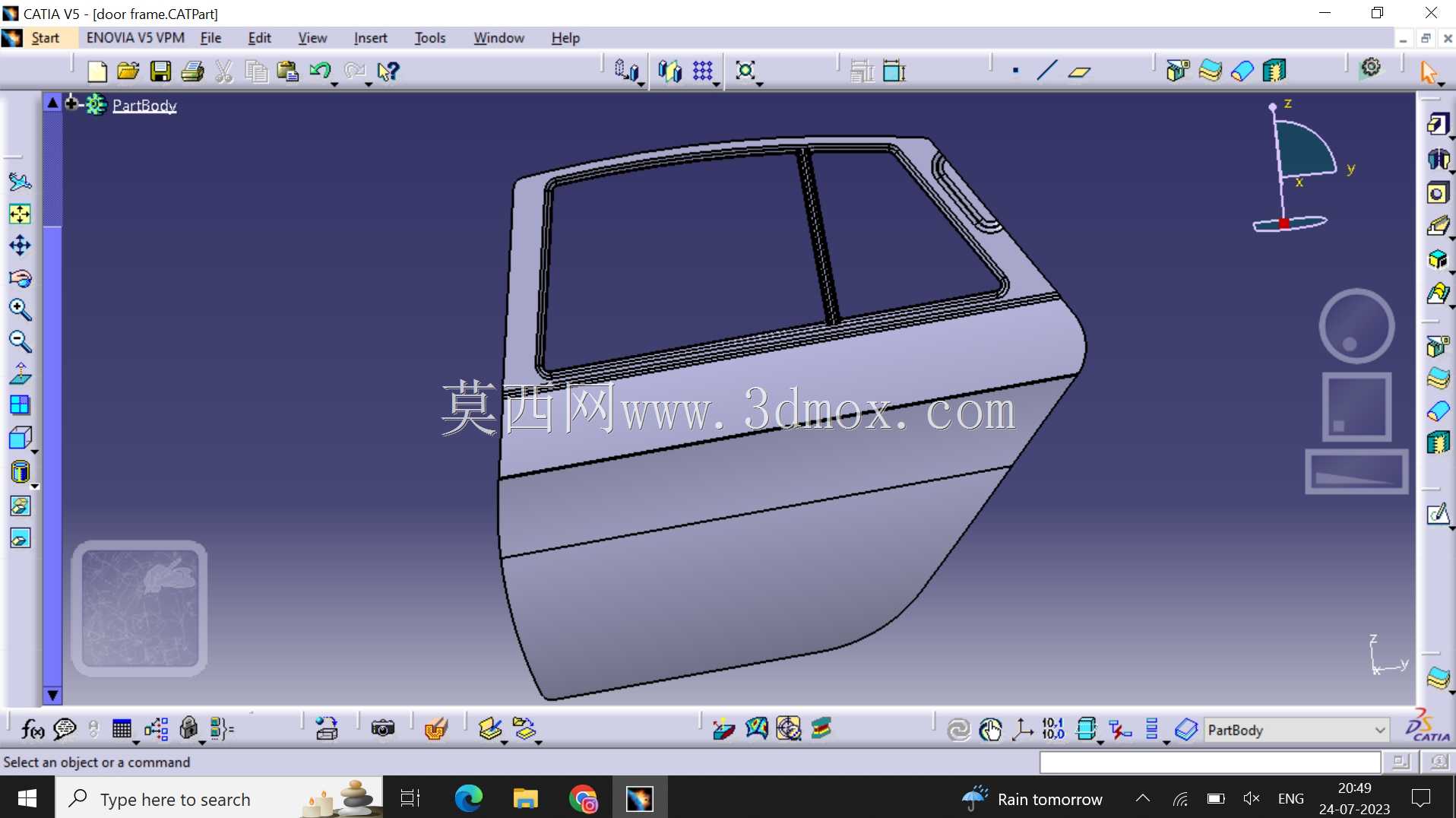Open the shading mode dropdown arrow
The height and width of the screenshot is (818, 1456).
tap(35, 487)
